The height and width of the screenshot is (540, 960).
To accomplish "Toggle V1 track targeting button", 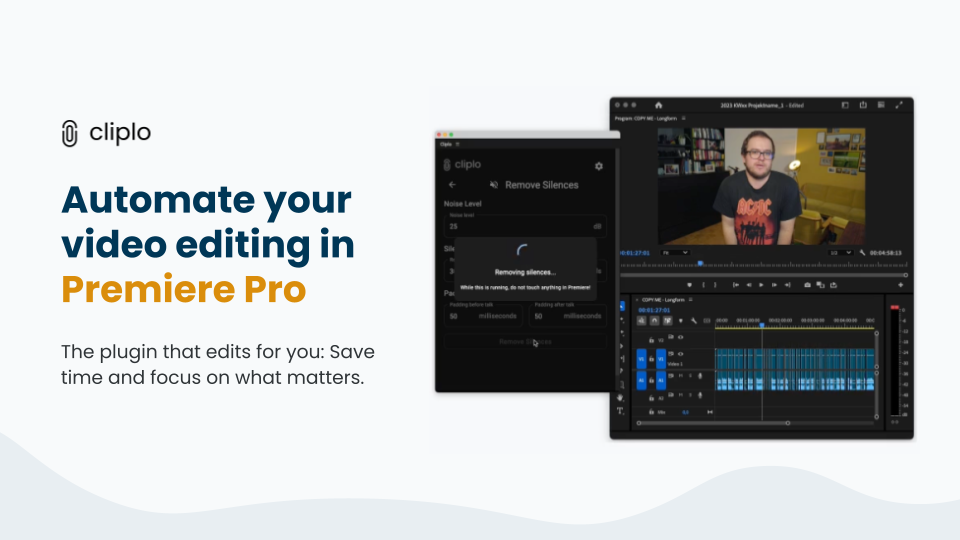I will pos(661,359).
